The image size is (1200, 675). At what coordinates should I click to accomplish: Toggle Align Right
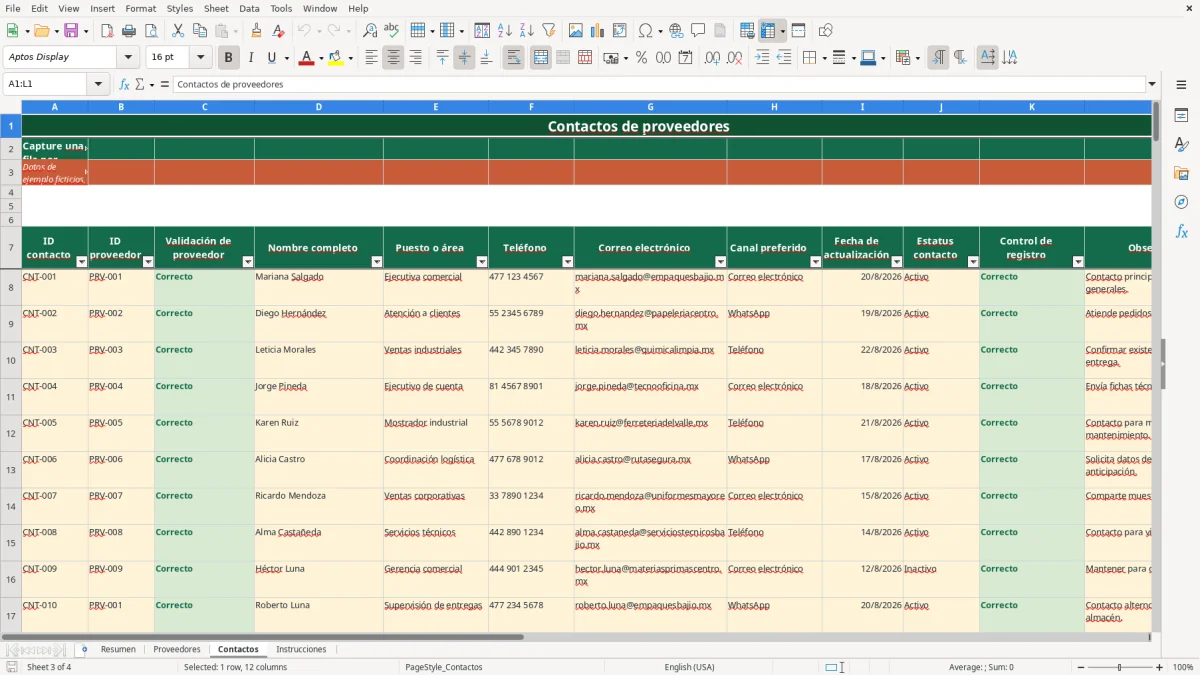point(415,58)
